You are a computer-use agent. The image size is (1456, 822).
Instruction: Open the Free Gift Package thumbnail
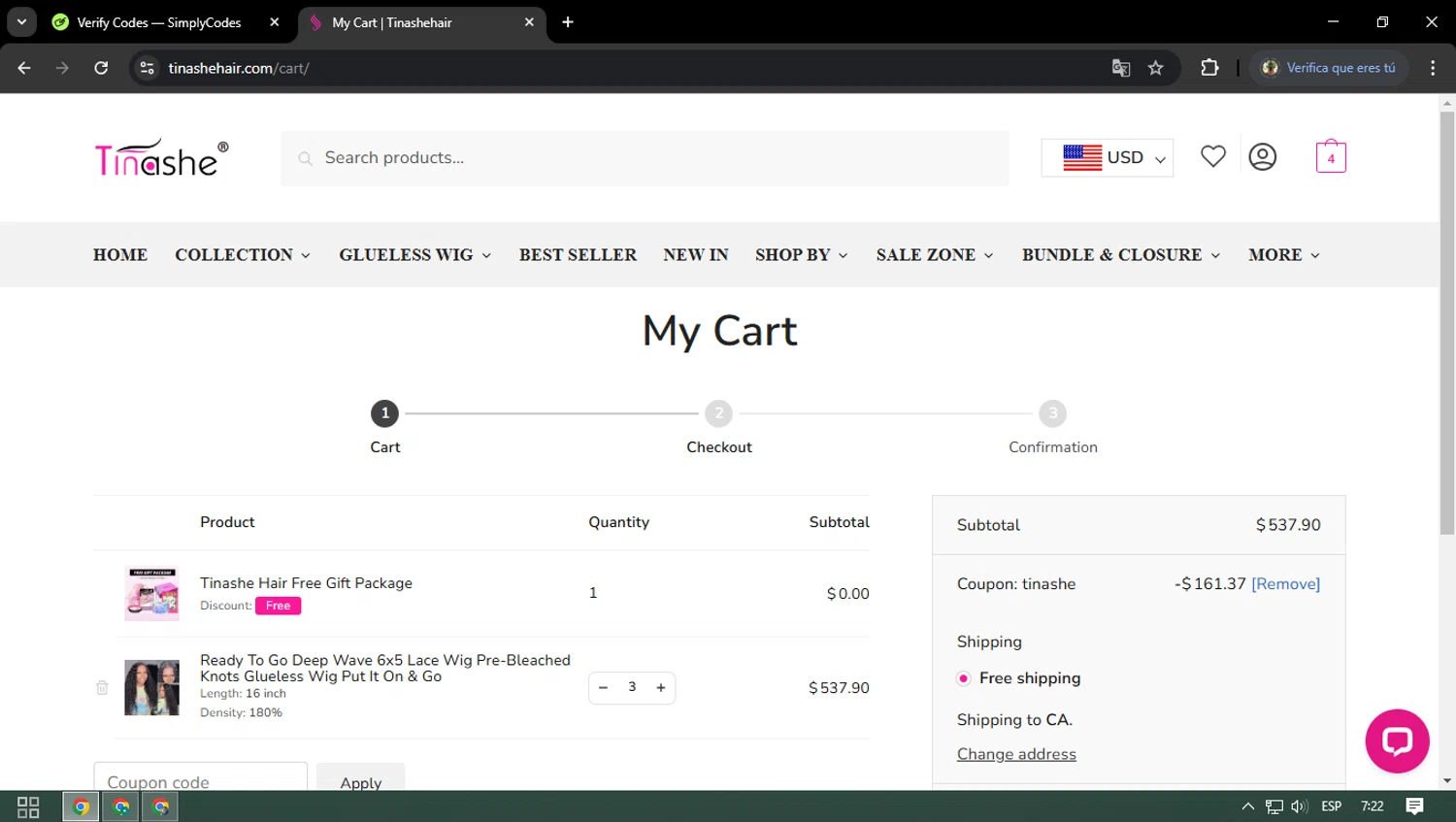coord(151,593)
